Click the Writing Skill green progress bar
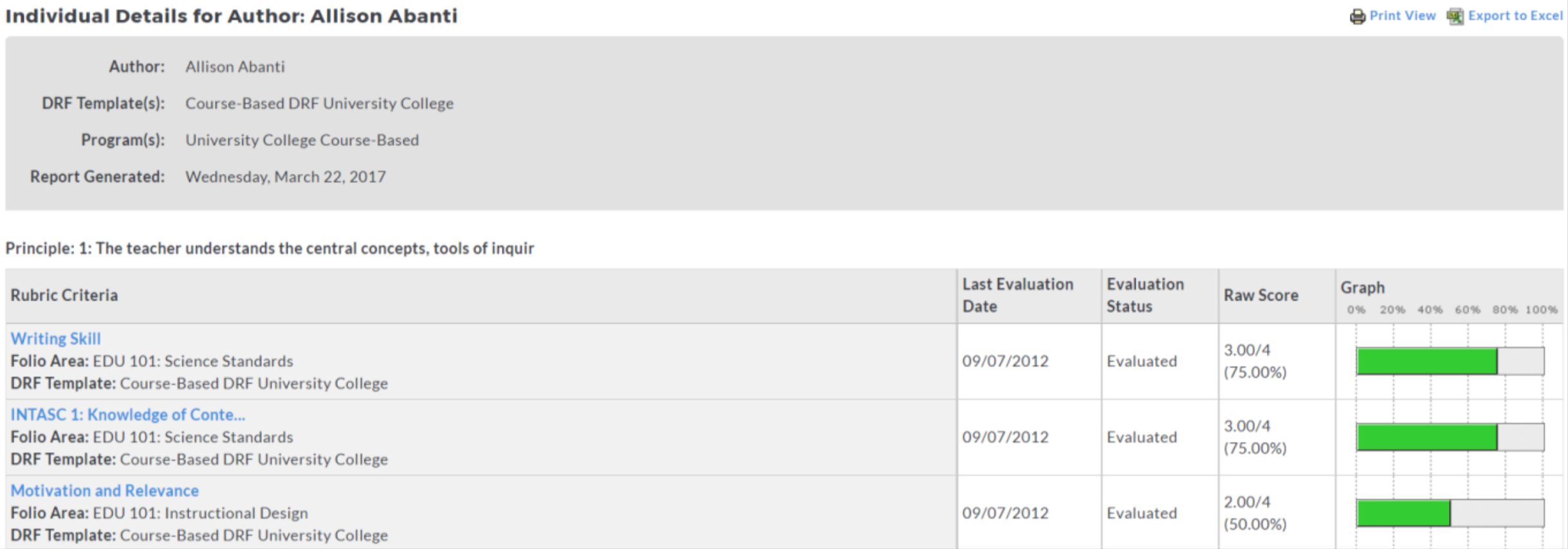 point(1427,361)
